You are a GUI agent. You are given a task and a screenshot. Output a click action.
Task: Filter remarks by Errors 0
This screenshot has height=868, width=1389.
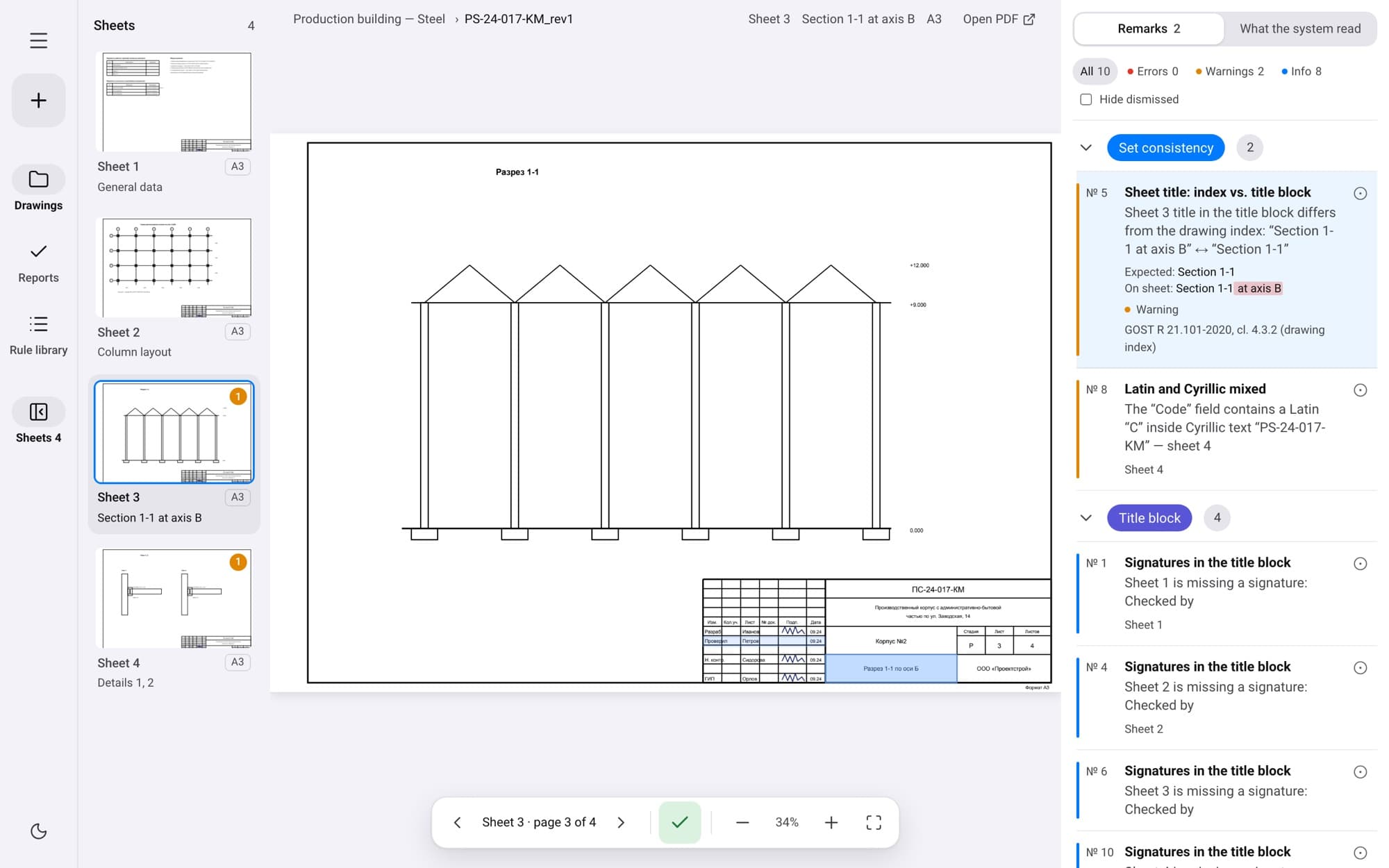[1152, 72]
